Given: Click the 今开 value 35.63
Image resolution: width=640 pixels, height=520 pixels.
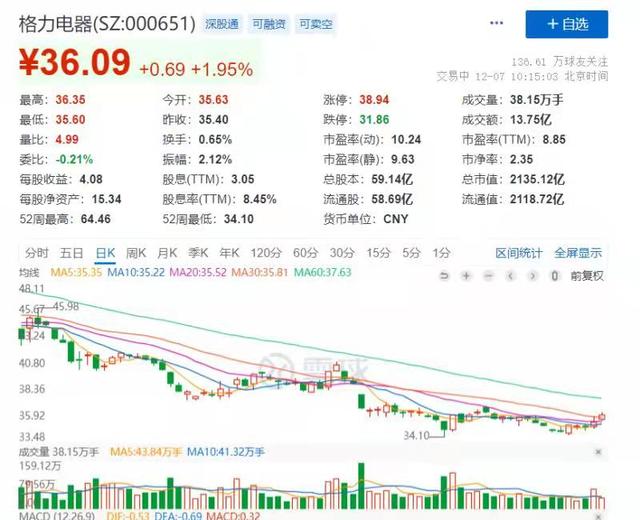Looking at the screenshot, I should pos(213,100).
